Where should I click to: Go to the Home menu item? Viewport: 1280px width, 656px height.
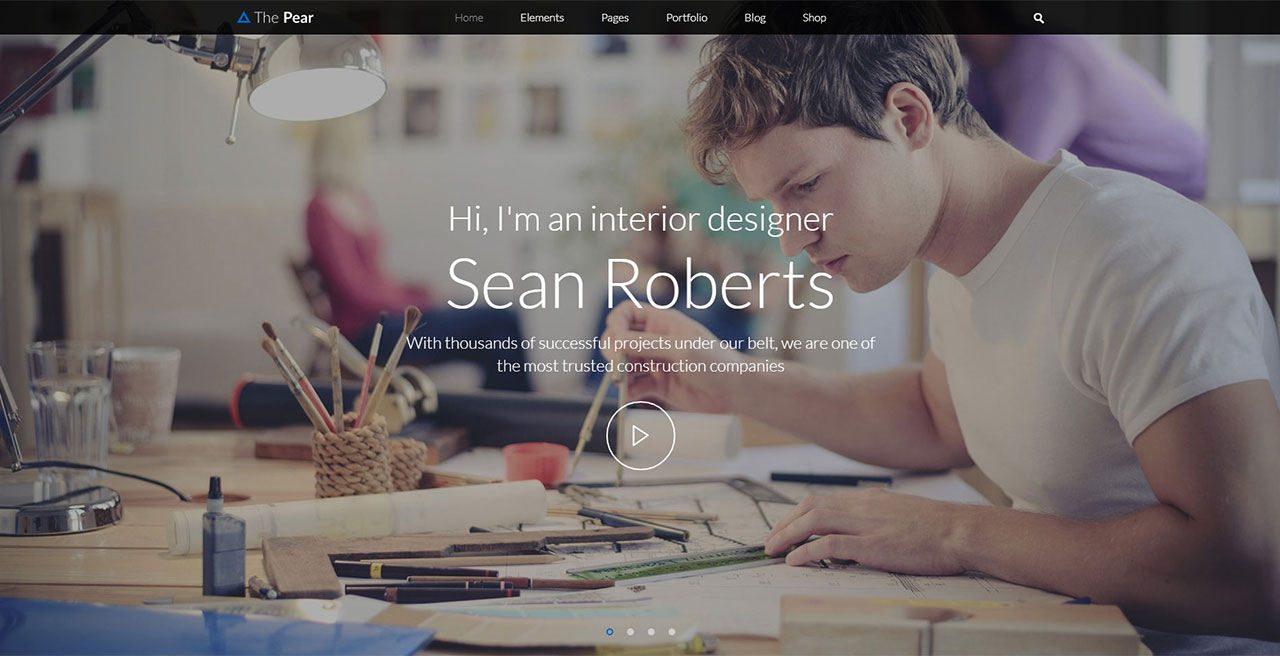pyautogui.click(x=469, y=18)
